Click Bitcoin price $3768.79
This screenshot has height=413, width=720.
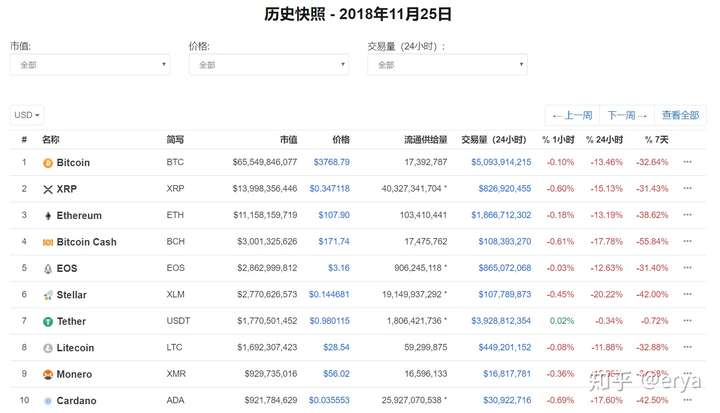(332, 162)
